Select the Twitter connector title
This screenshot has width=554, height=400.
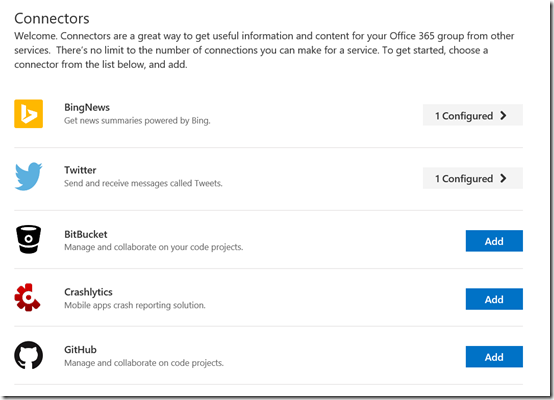coord(80,170)
